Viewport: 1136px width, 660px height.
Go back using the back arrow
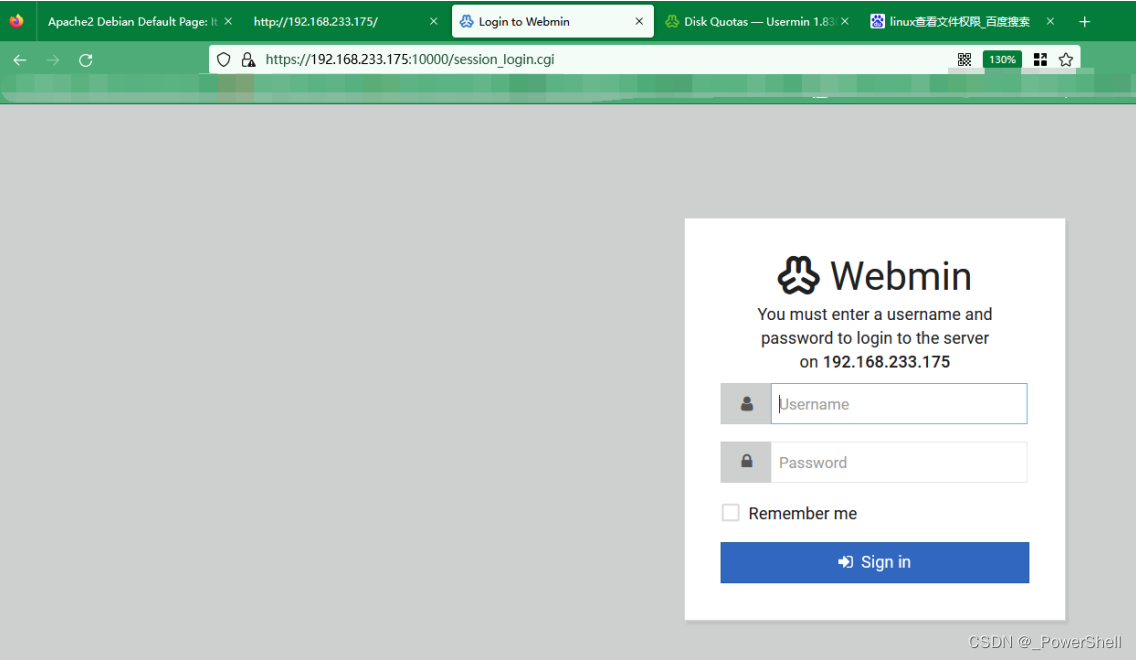20,60
